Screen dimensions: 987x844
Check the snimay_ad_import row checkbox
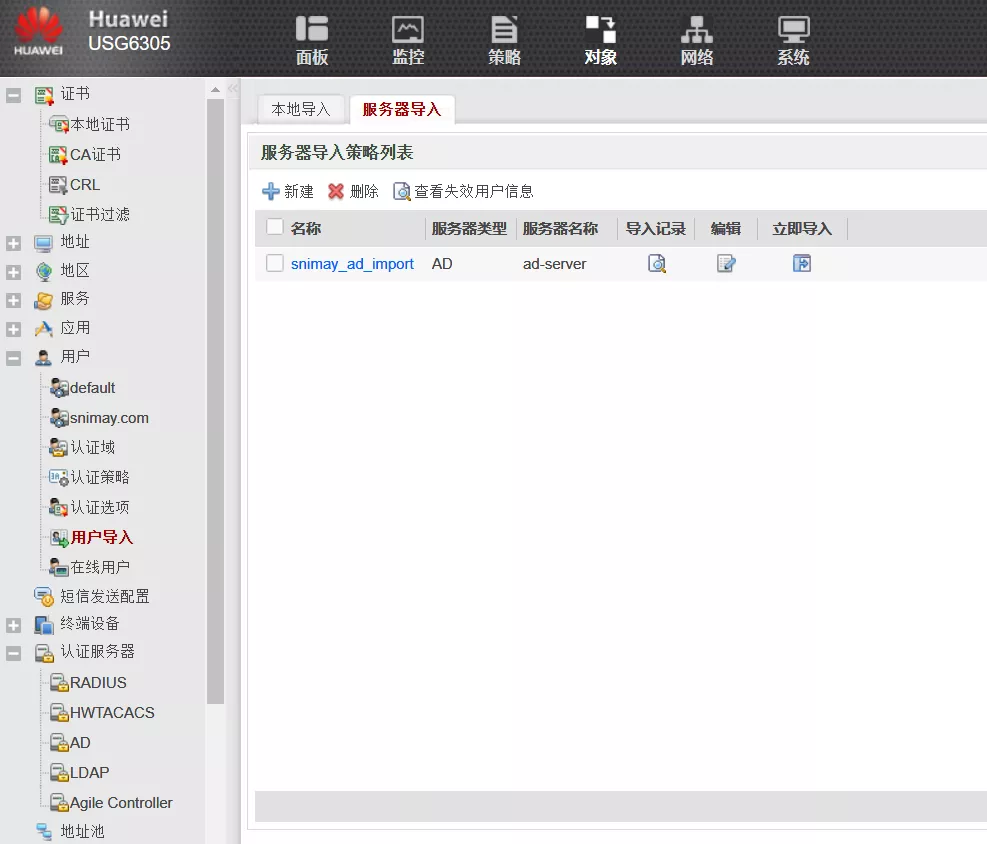(x=275, y=263)
